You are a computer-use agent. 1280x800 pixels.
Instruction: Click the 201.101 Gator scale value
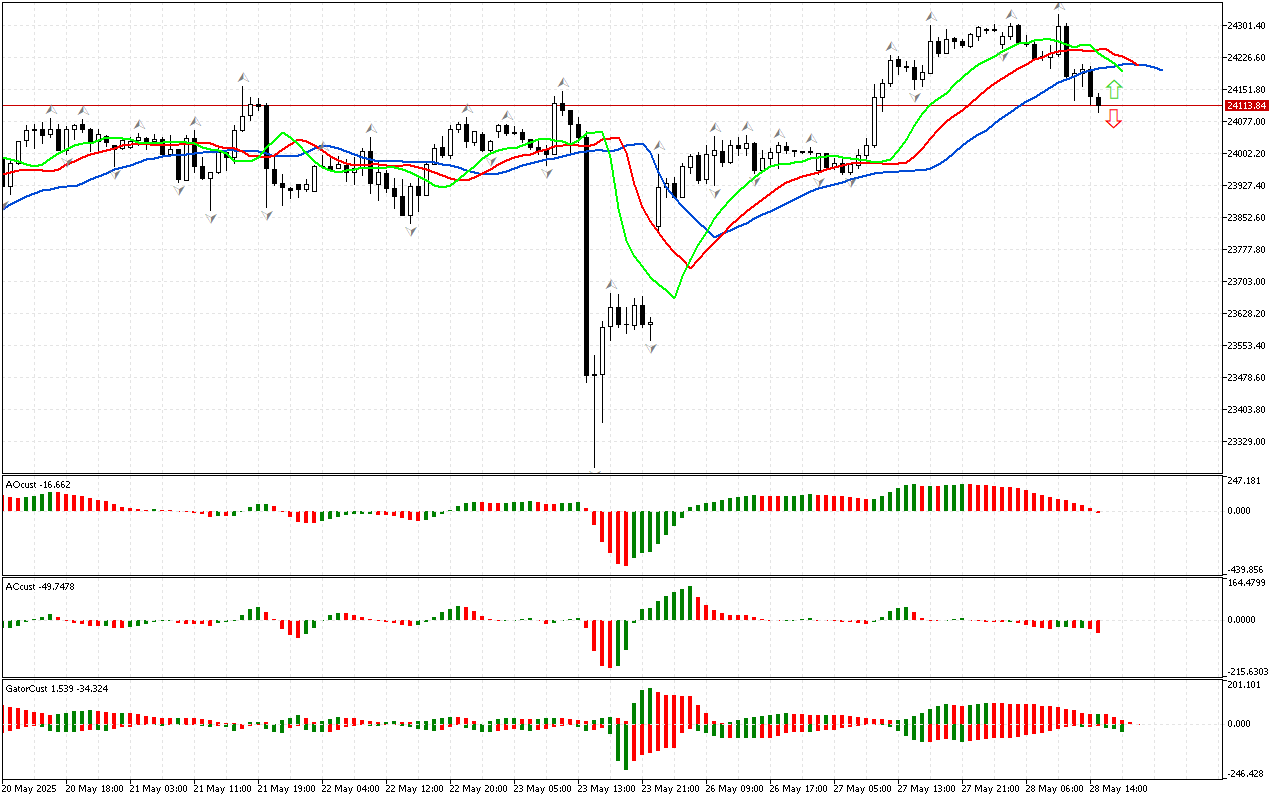click(x=1246, y=685)
